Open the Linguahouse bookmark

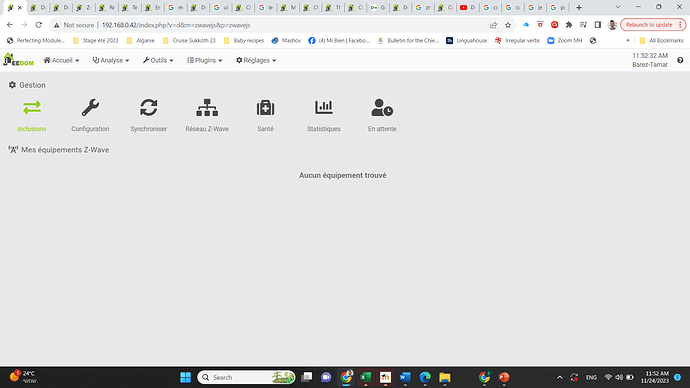pos(466,40)
